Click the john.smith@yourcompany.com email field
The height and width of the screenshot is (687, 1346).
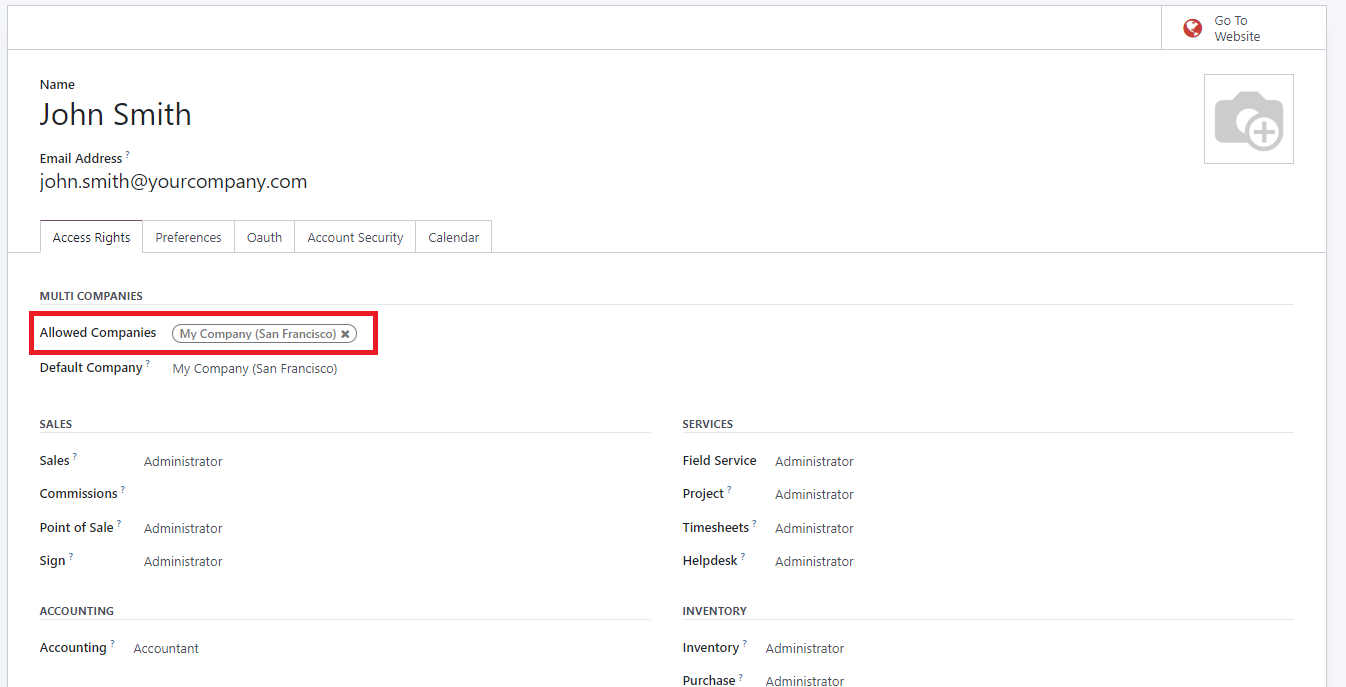(x=173, y=181)
